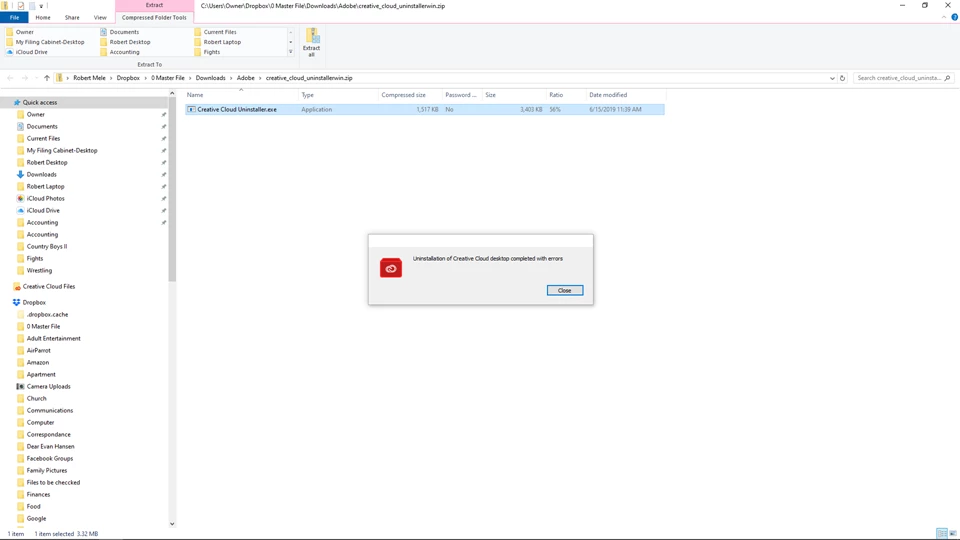Sort by Ratio column header
Viewport: 960px width, 540px height.
coord(566,95)
